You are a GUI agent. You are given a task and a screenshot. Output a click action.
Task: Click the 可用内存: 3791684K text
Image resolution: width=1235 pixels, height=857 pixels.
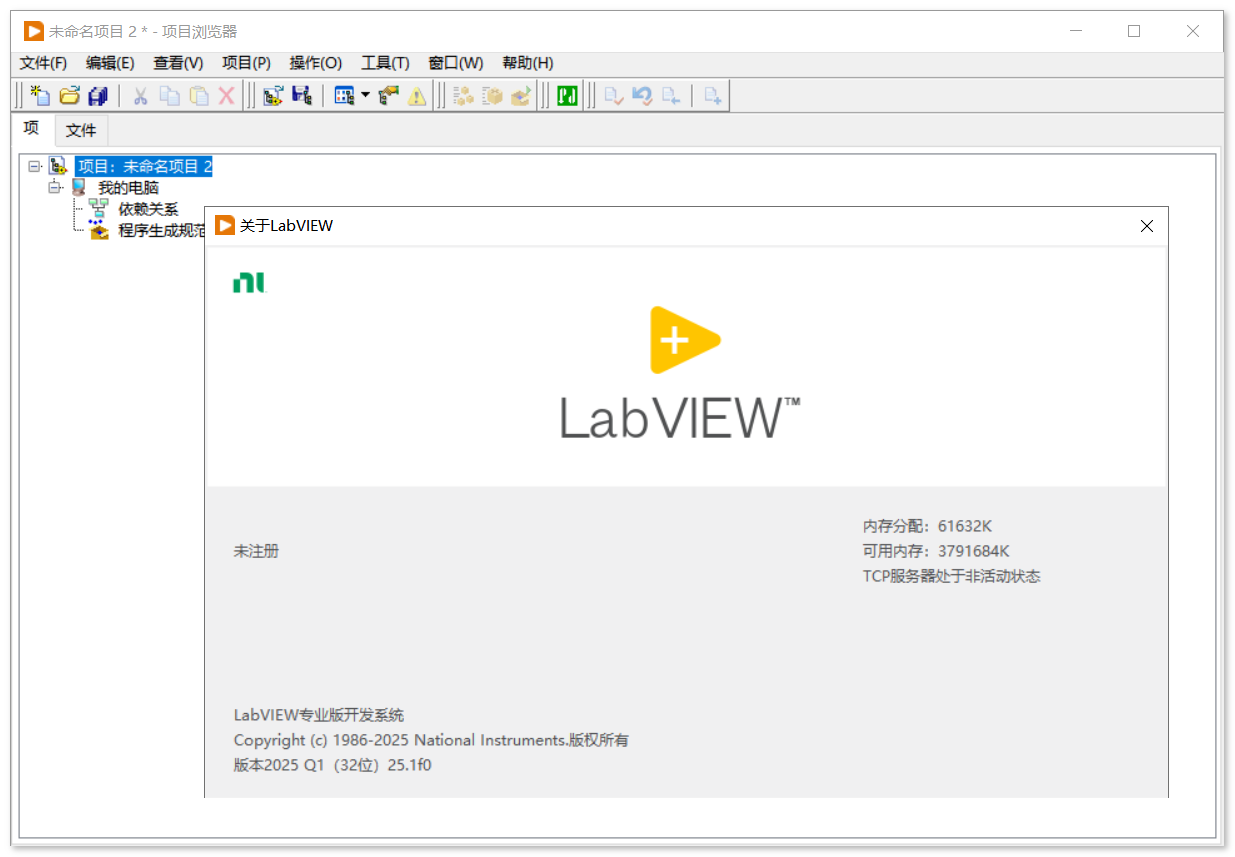coord(936,551)
